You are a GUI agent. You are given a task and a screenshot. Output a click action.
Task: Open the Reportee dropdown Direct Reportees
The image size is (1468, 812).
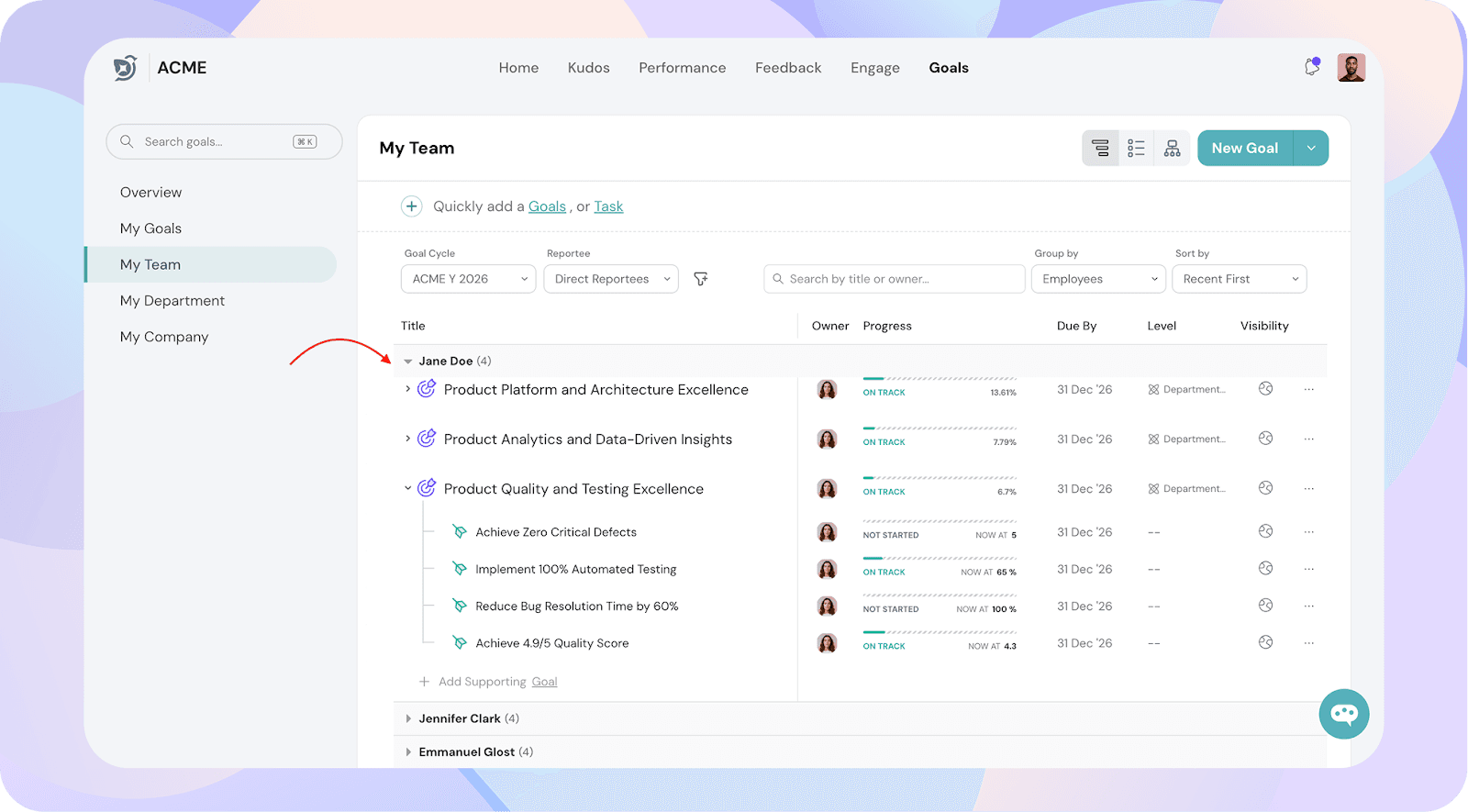point(611,279)
